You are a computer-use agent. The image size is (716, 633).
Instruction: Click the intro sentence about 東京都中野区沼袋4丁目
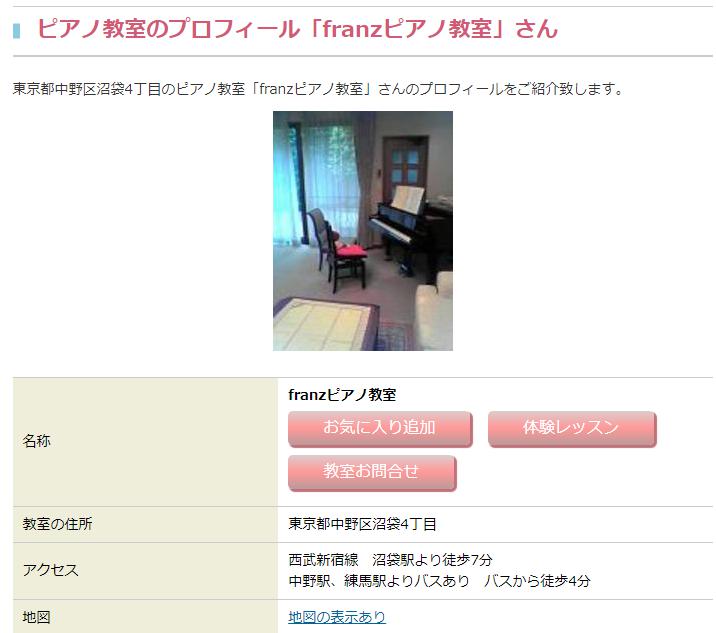tap(318, 89)
